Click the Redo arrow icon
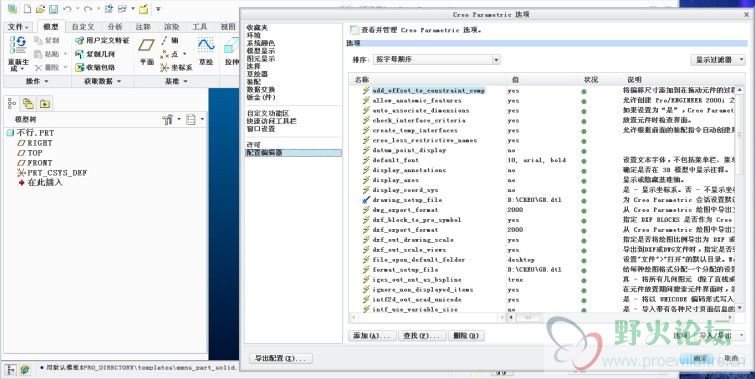Image resolution: width=755 pixels, height=379 pixels. (x=88, y=9)
